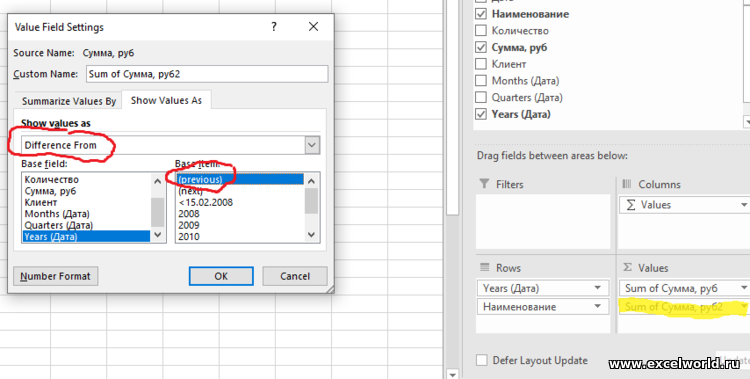This screenshot has width=750, height=379.
Task: Check the Months (Дата) field checkbox
Action: 481,80
